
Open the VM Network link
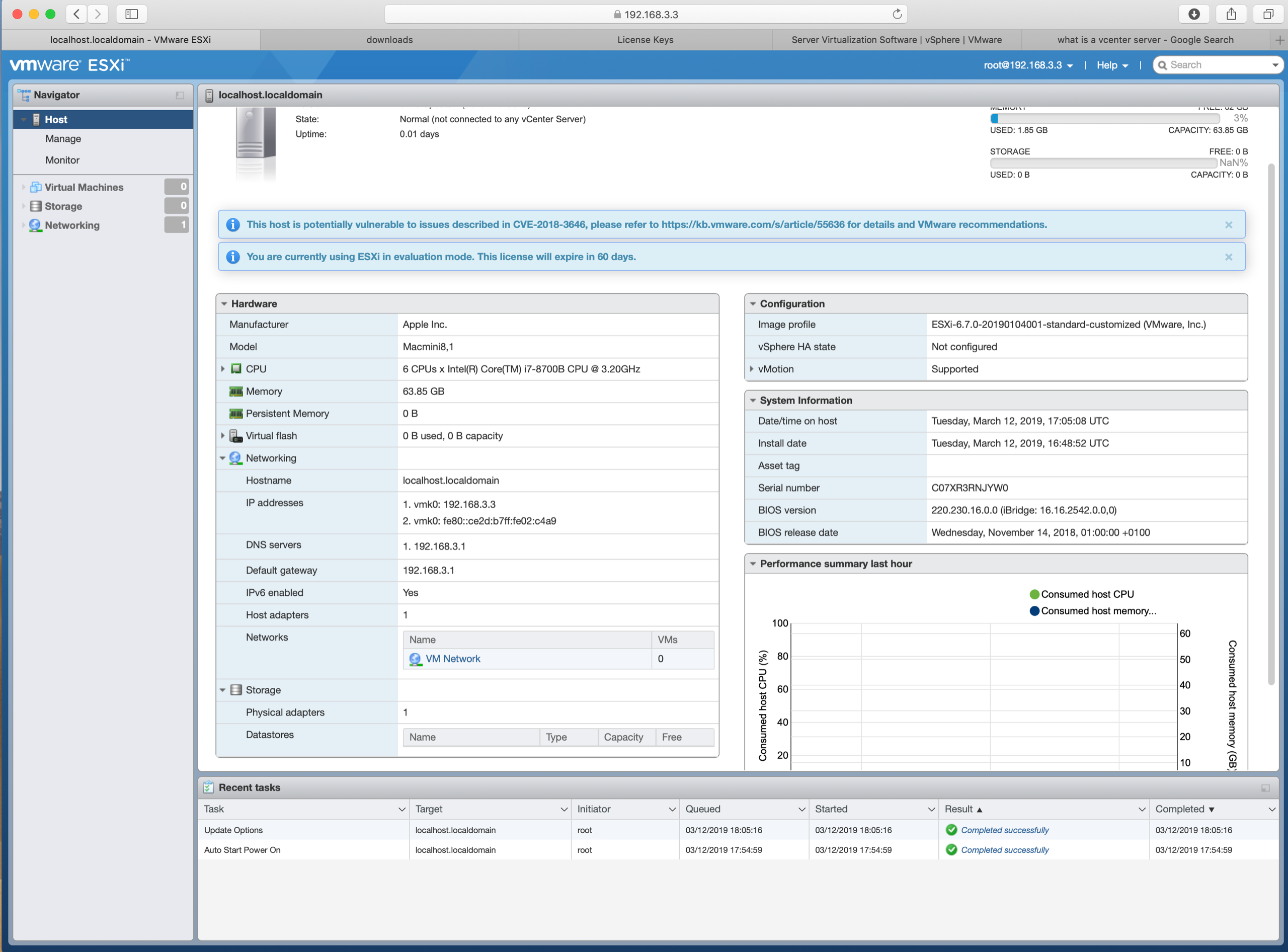pos(453,659)
